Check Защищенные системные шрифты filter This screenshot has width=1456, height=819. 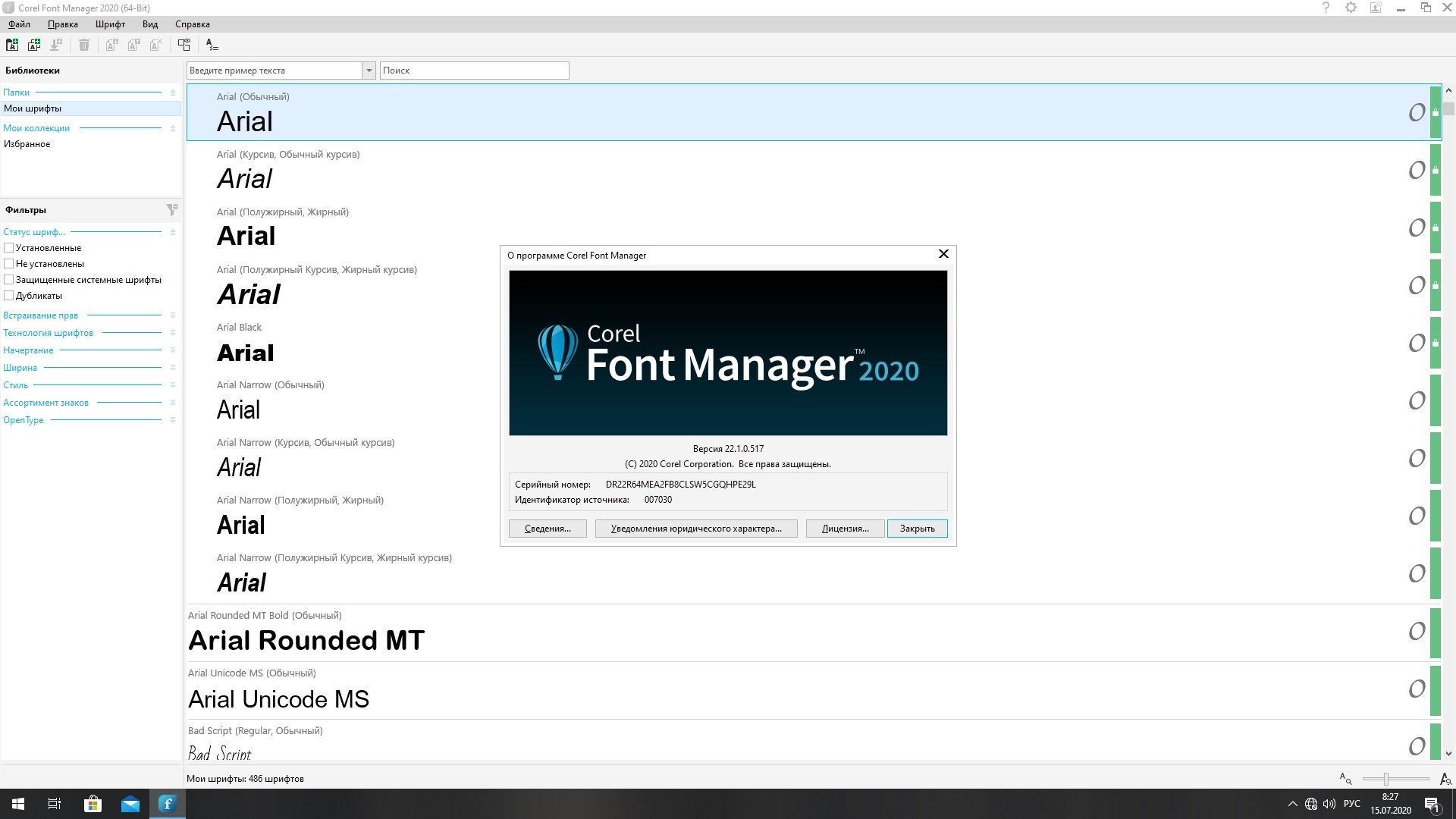[9, 280]
